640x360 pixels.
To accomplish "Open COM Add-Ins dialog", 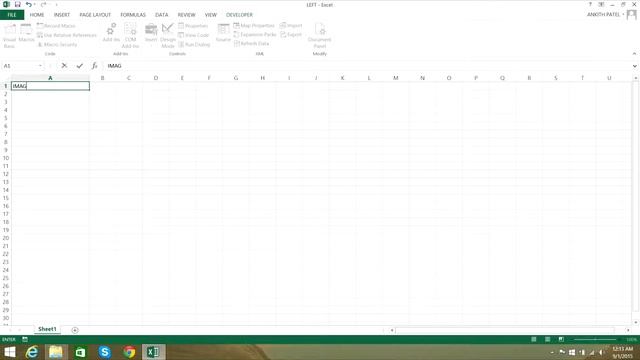I will coord(131,35).
